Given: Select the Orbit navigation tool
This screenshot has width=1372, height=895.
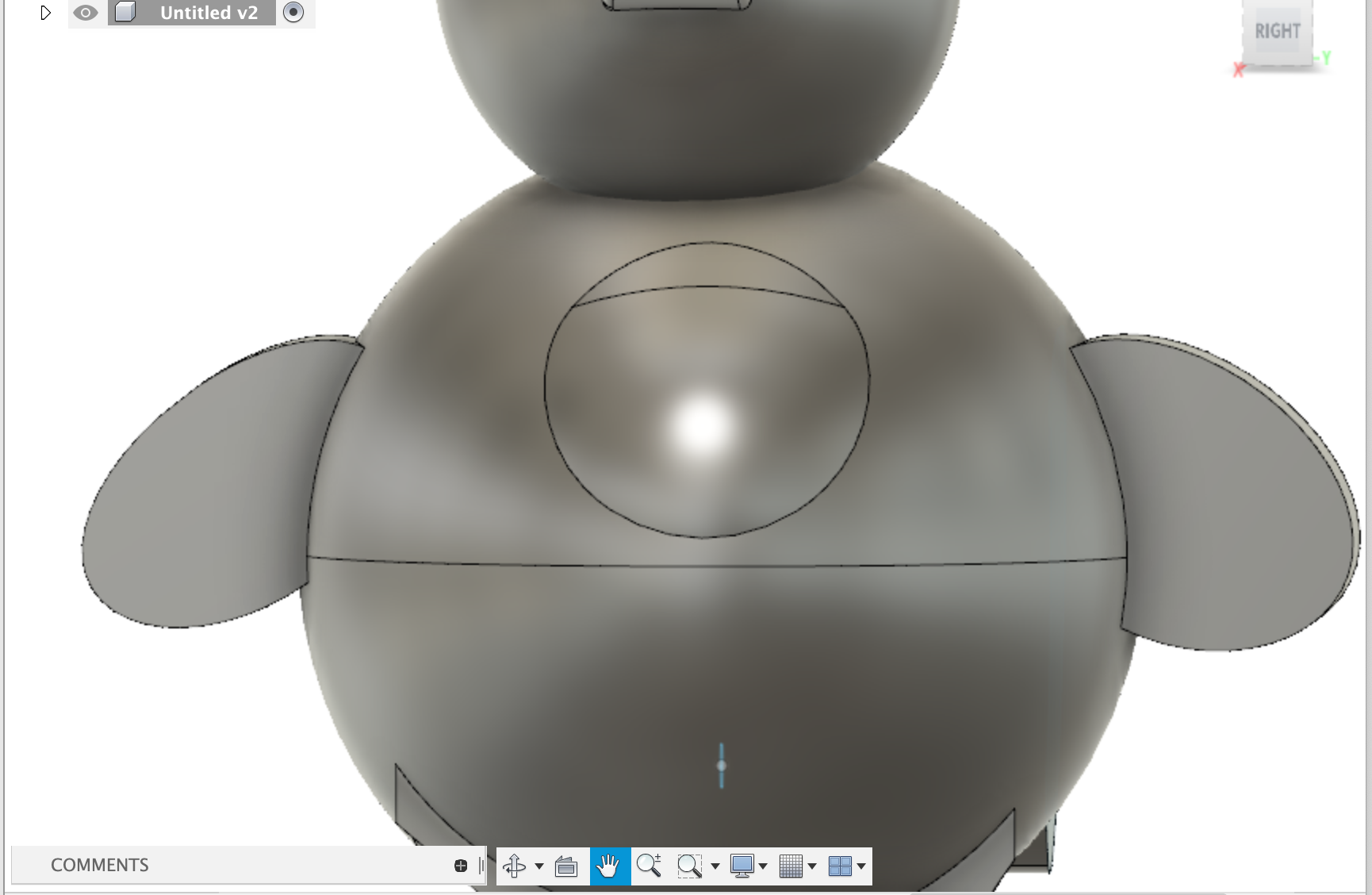Looking at the screenshot, I should (514, 866).
